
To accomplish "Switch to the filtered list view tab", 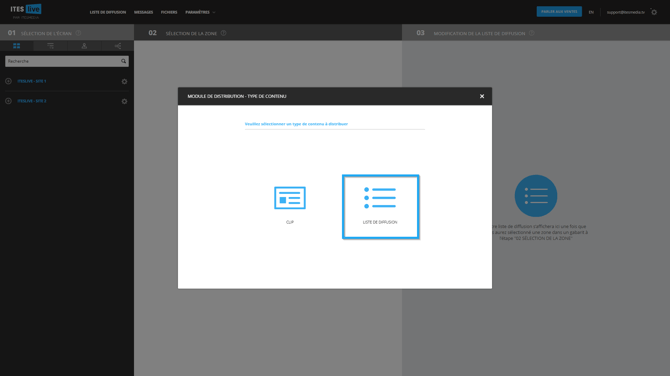I will (x=50, y=46).
